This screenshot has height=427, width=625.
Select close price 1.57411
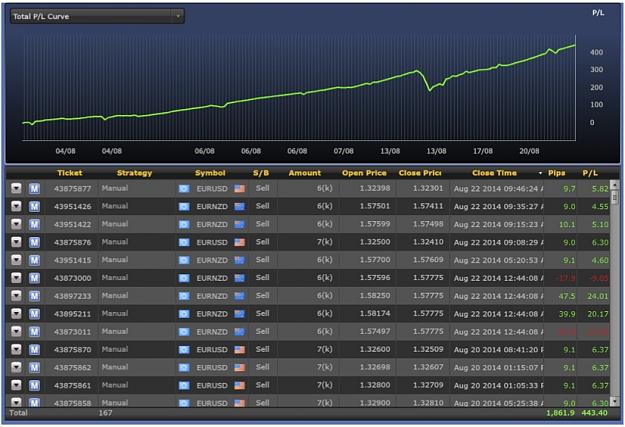(428, 206)
